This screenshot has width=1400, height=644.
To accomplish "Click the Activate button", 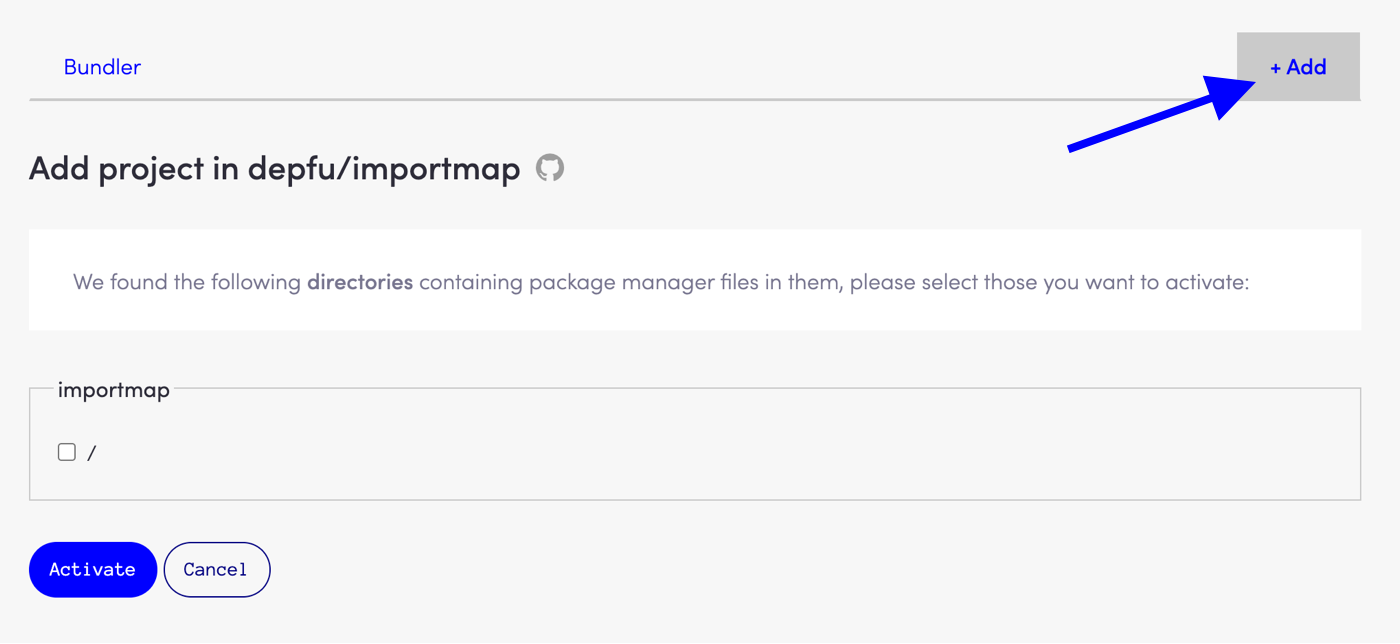I will click(x=92, y=569).
